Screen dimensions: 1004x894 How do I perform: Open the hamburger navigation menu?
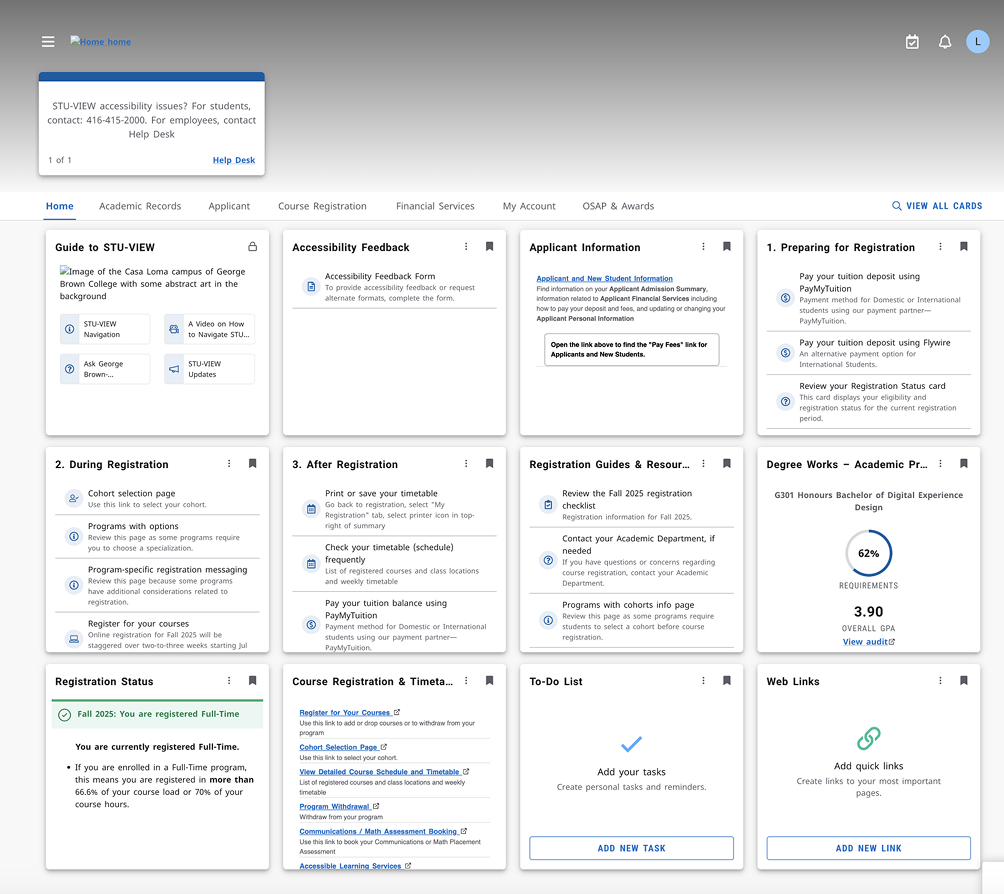[48, 42]
